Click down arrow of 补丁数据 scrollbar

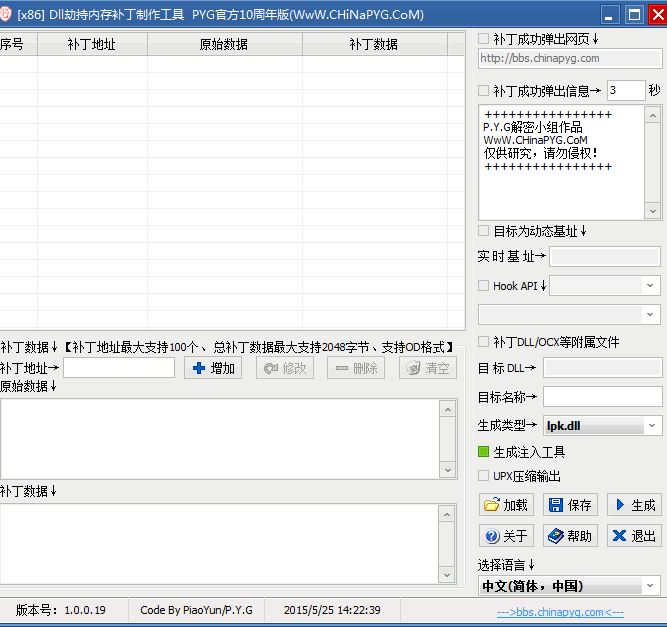[447, 575]
